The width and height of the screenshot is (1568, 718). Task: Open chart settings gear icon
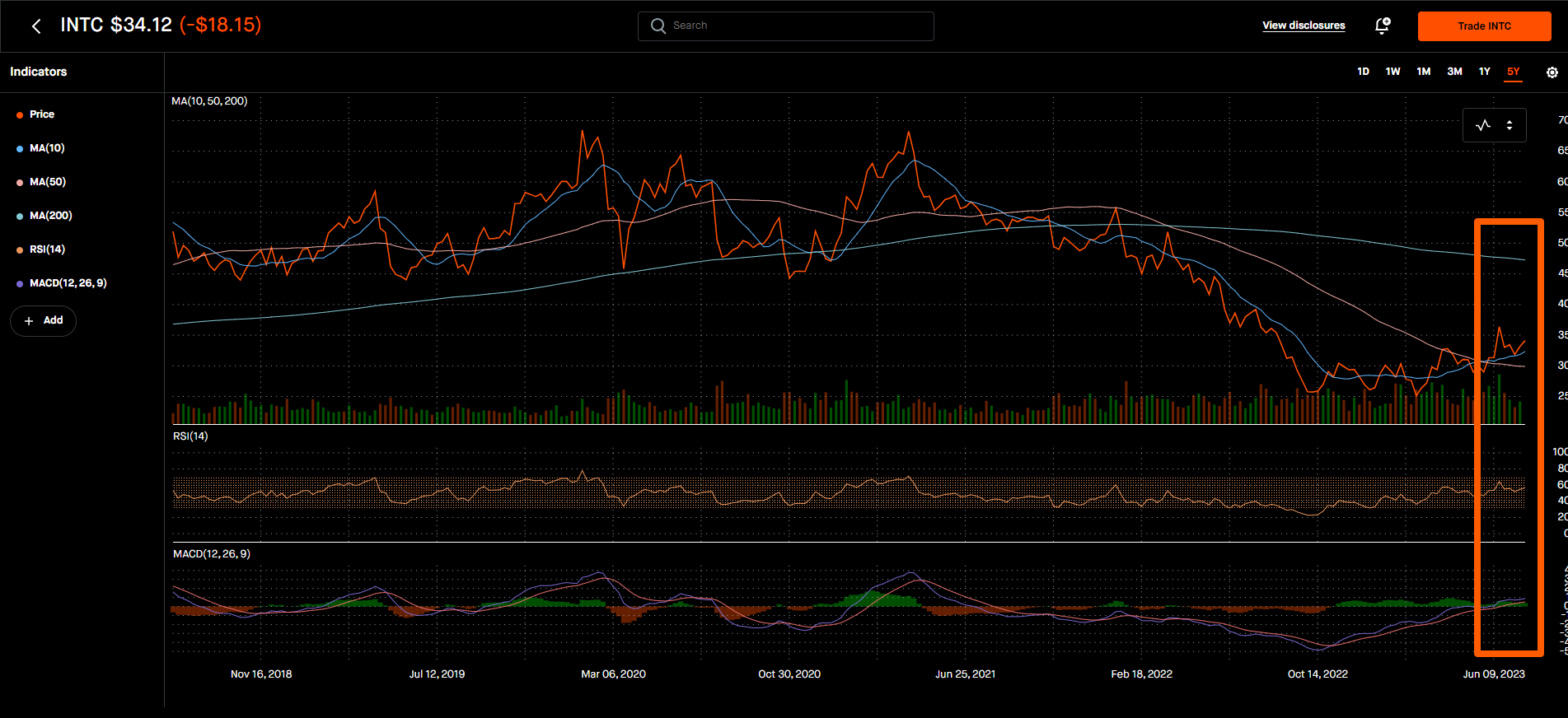click(1552, 72)
